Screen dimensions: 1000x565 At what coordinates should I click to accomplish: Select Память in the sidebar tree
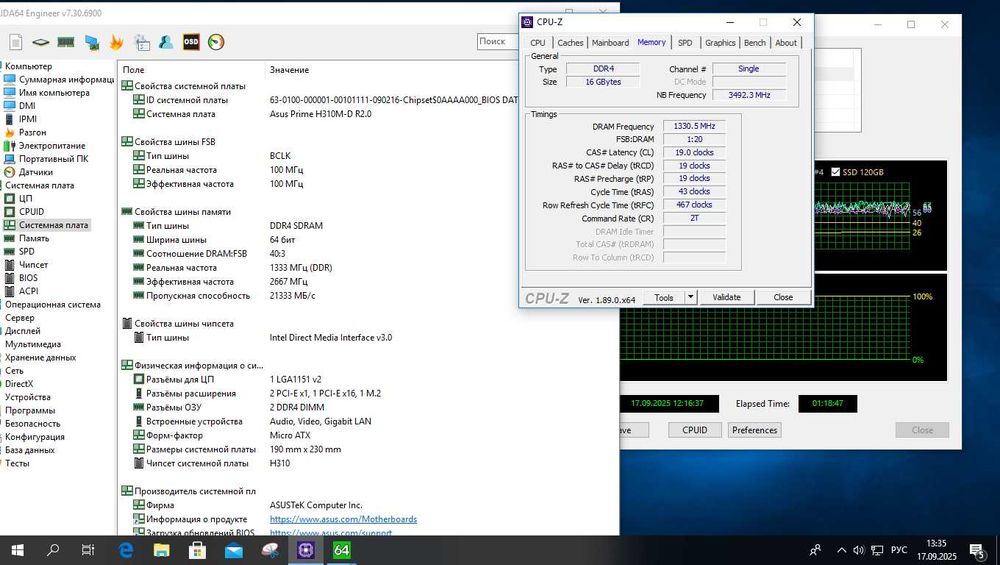pyautogui.click(x=34, y=238)
